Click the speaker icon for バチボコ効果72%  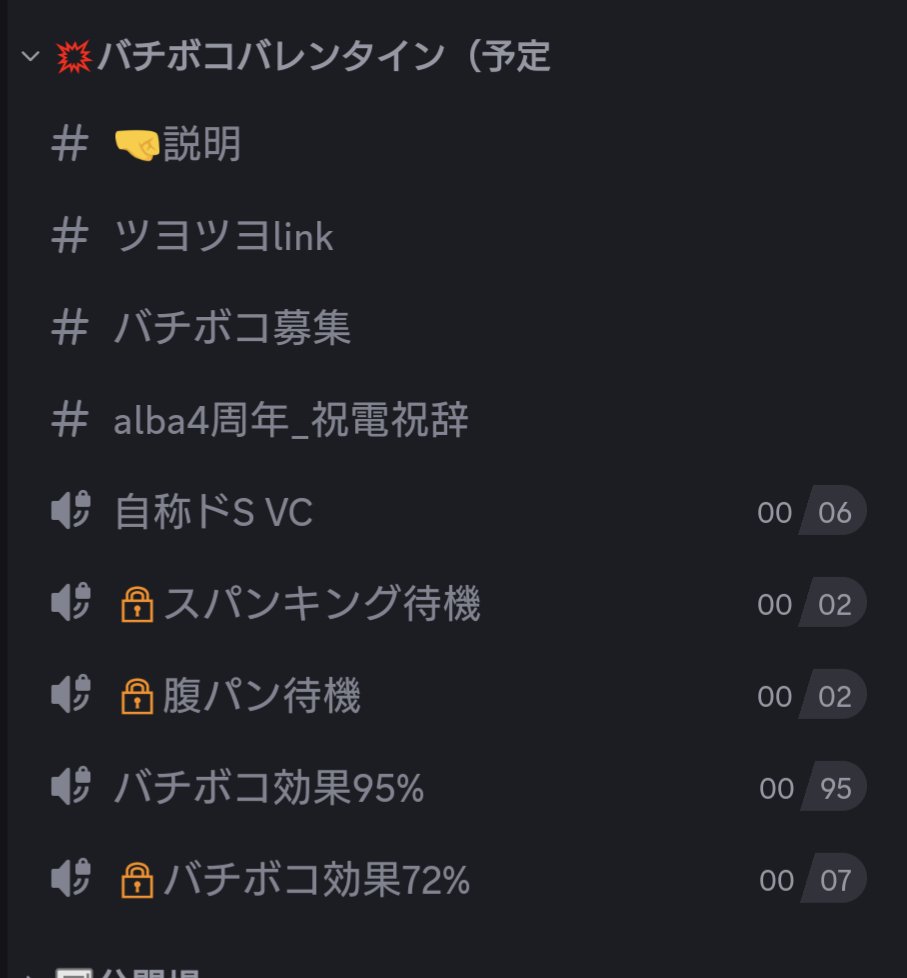(71, 878)
